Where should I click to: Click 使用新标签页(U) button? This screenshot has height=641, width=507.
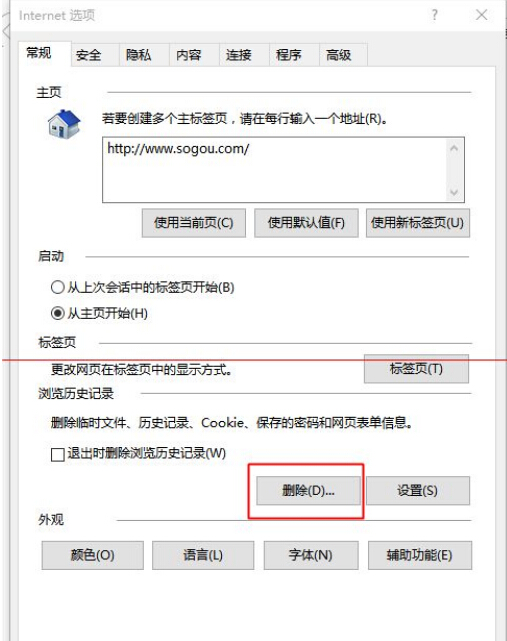point(417,223)
